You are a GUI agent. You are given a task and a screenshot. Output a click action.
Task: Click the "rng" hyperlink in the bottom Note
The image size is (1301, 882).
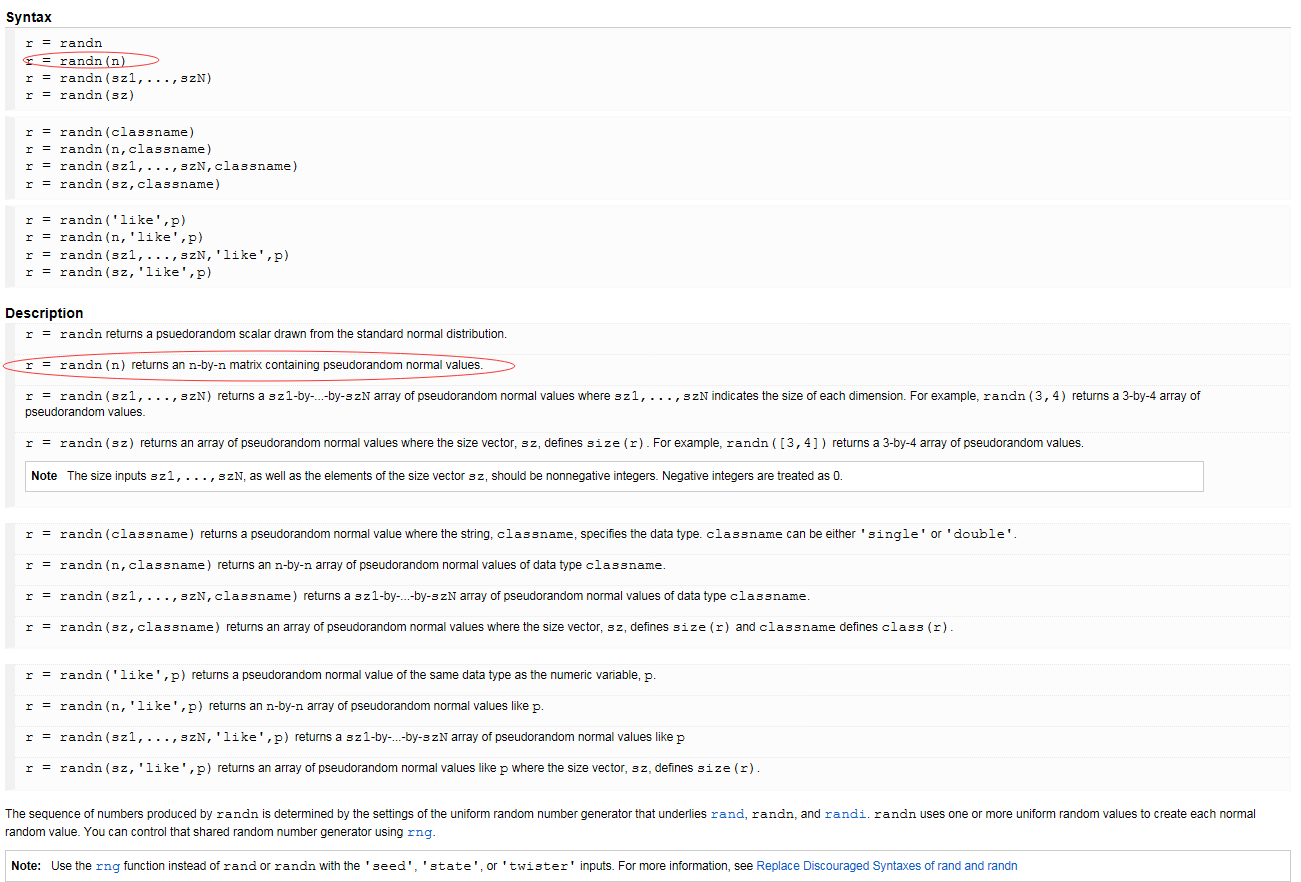[x=107, y=866]
